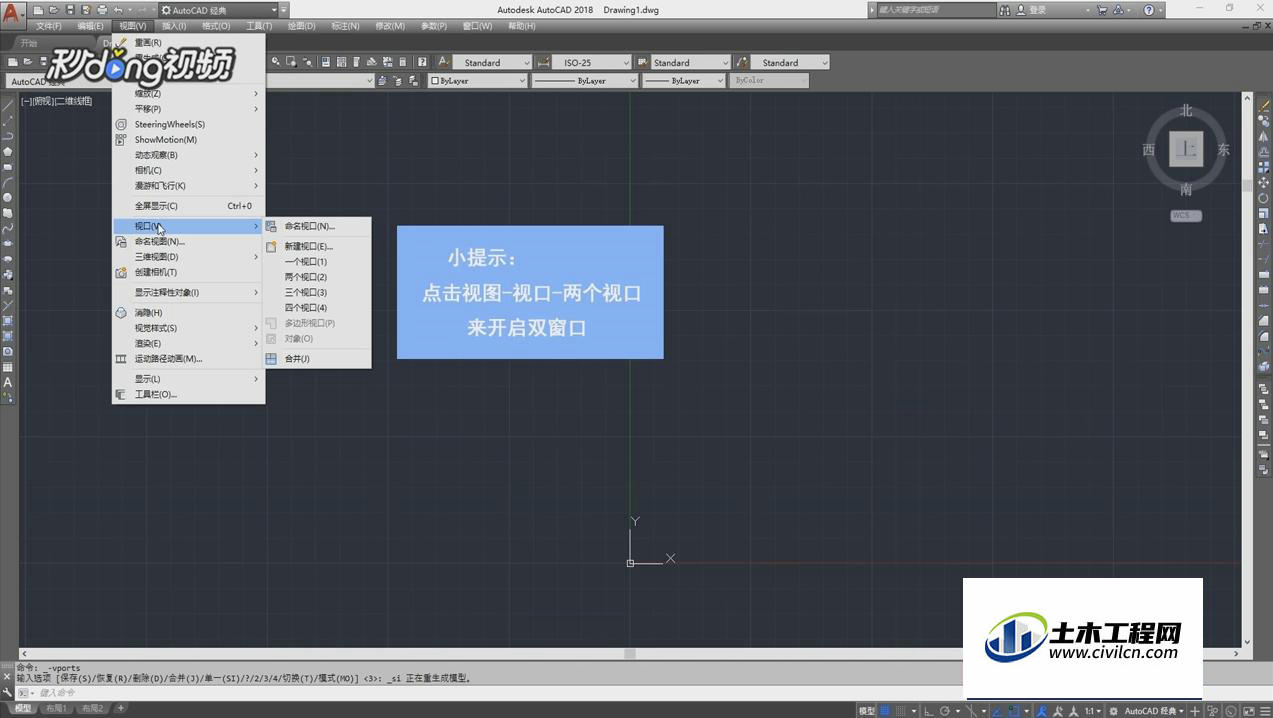The width and height of the screenshot is (1273, 718).
Task: Click the 模型 model tab
Action: (x=22, y=709)
